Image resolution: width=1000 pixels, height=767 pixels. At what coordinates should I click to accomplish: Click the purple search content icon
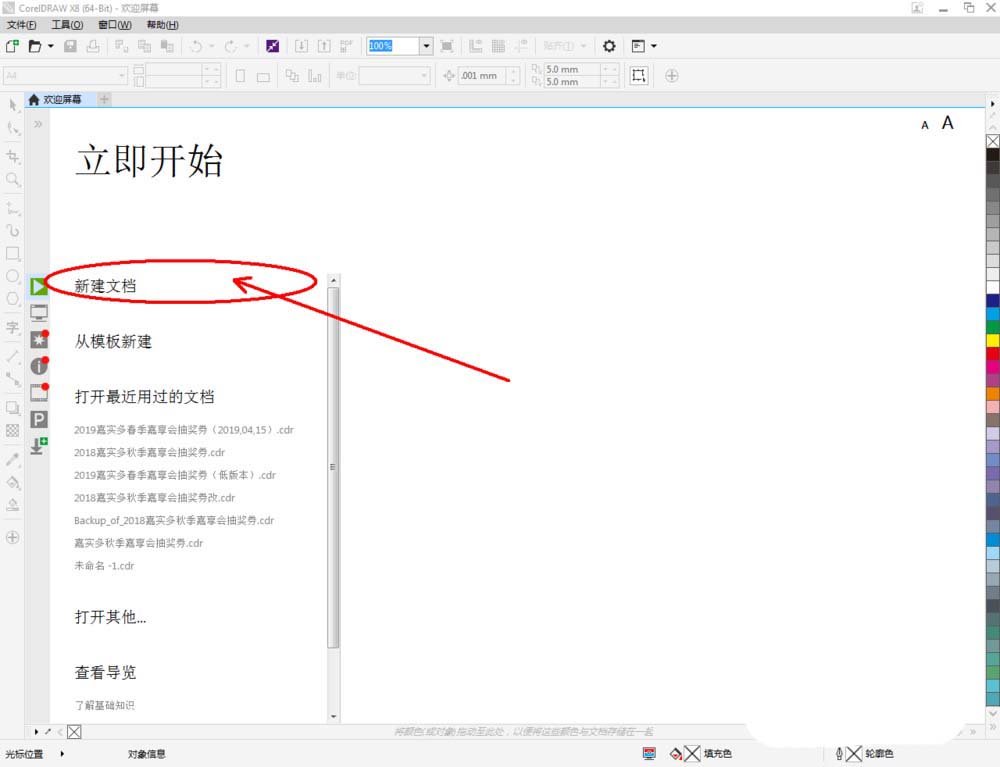point(272,46)
